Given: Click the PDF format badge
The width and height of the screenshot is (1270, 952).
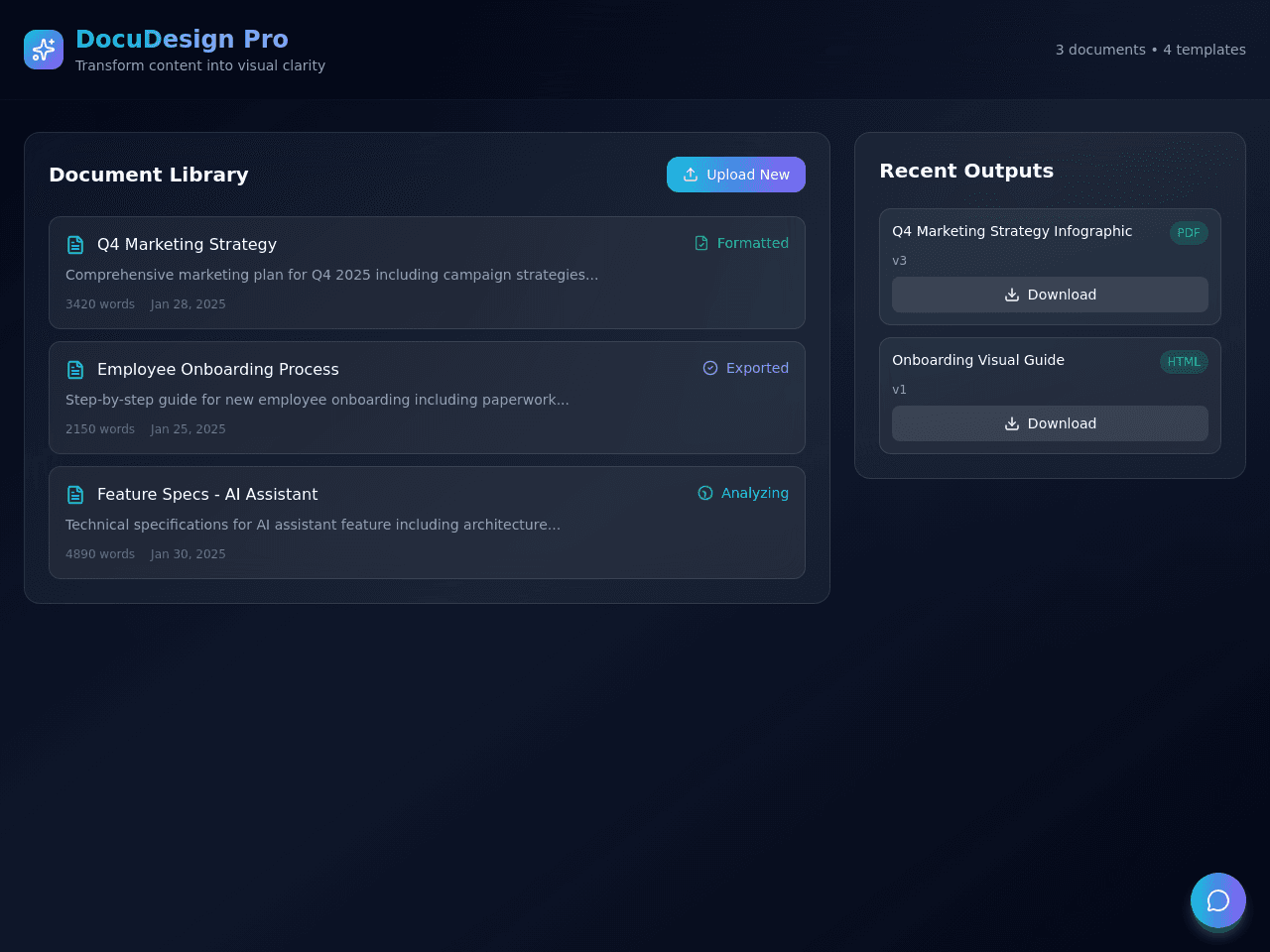Looking at the screenshot, I should 1189,233.
